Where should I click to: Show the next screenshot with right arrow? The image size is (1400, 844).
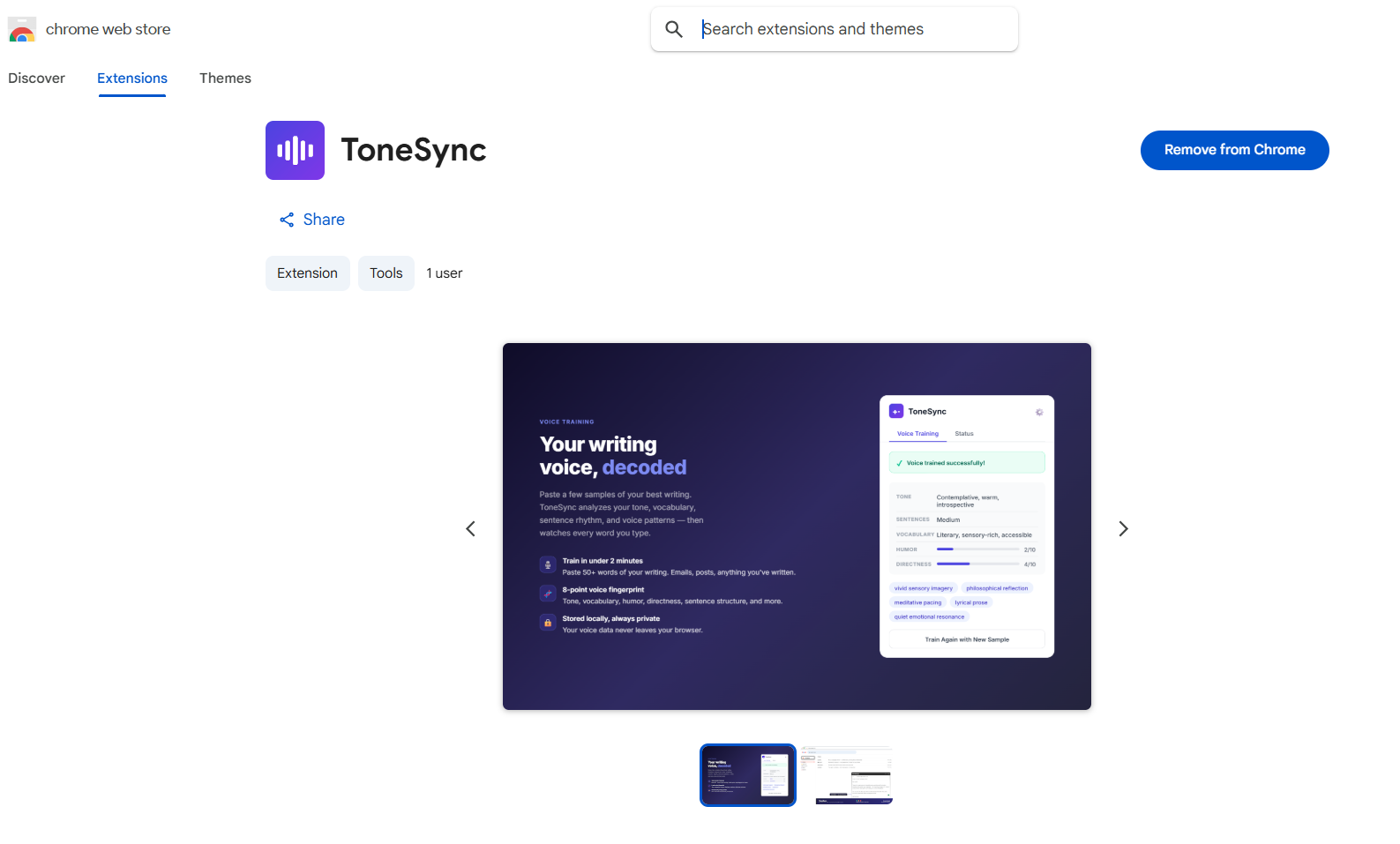(1123, 528)
